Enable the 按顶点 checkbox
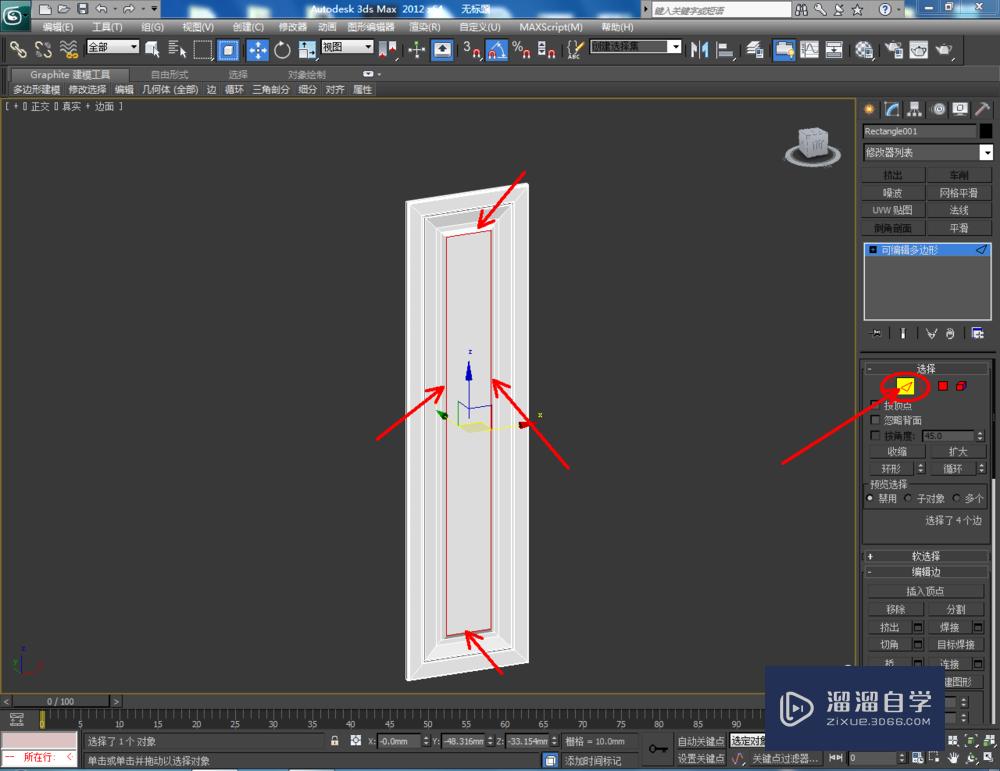The height and width of the screenshot is (771, 1000). tap(875, 405)
